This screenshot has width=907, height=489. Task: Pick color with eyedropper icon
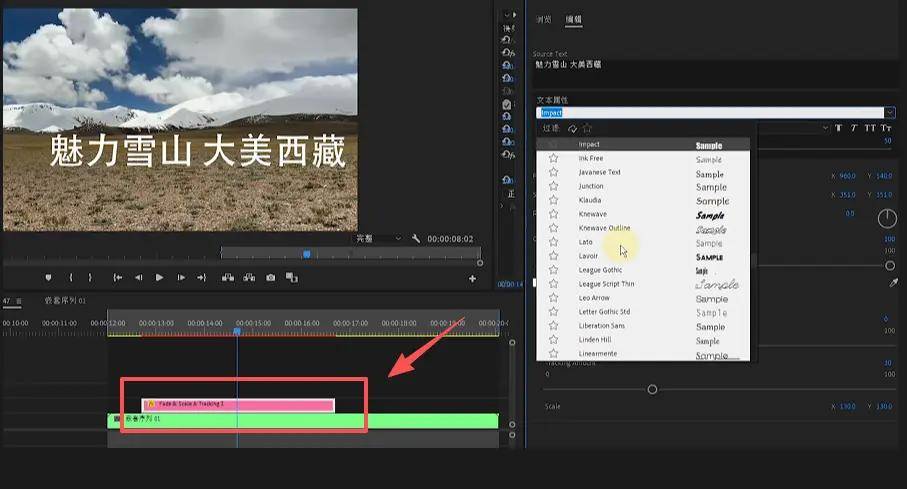click(x=894, y=283)
